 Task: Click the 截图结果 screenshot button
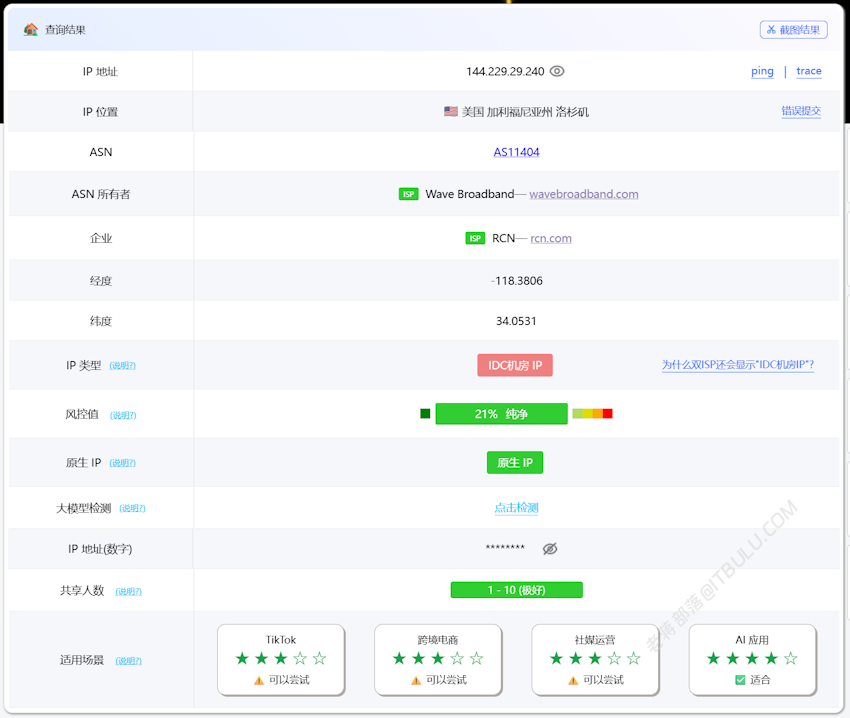[x=794, y=30]
